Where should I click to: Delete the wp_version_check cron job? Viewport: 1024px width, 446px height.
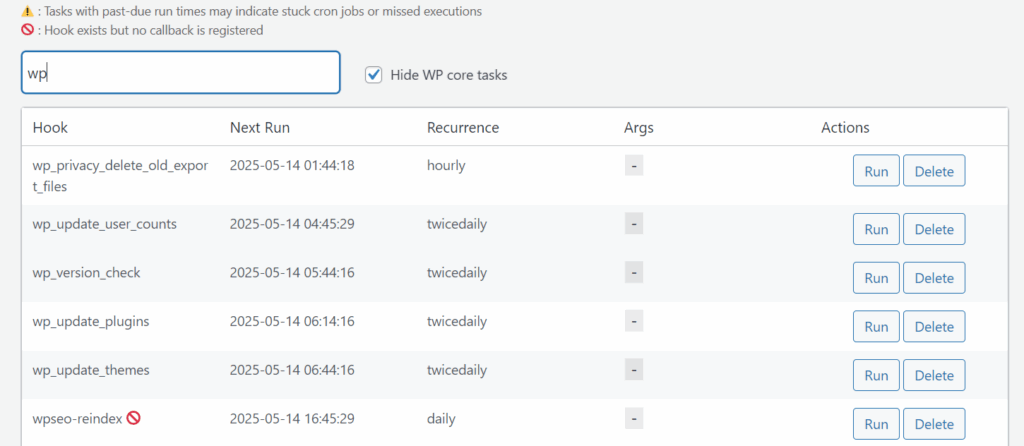pyautogui.click(x=934, y=278)
